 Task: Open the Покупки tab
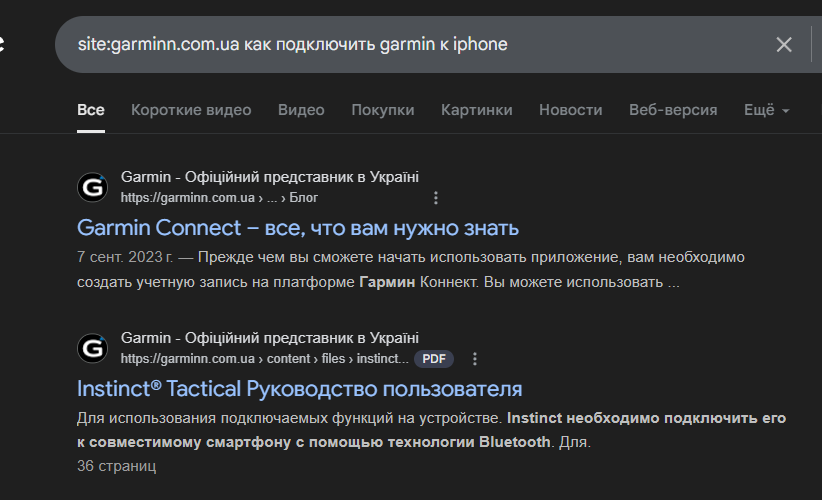tap(383, 110)
